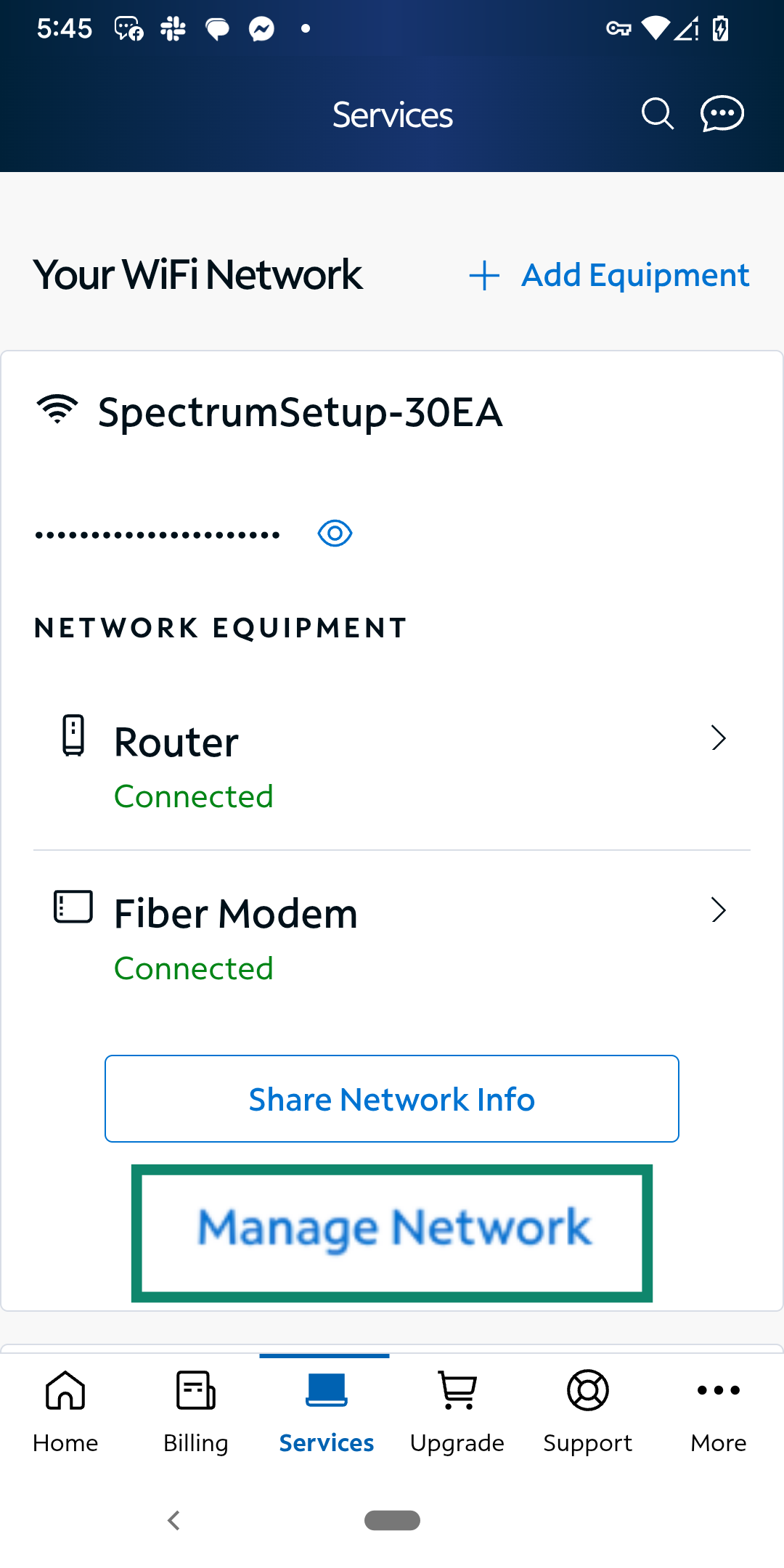Open the Billing document icon
The height and width of the screenshot is (1568, 784).
[x=195, y=1390]
